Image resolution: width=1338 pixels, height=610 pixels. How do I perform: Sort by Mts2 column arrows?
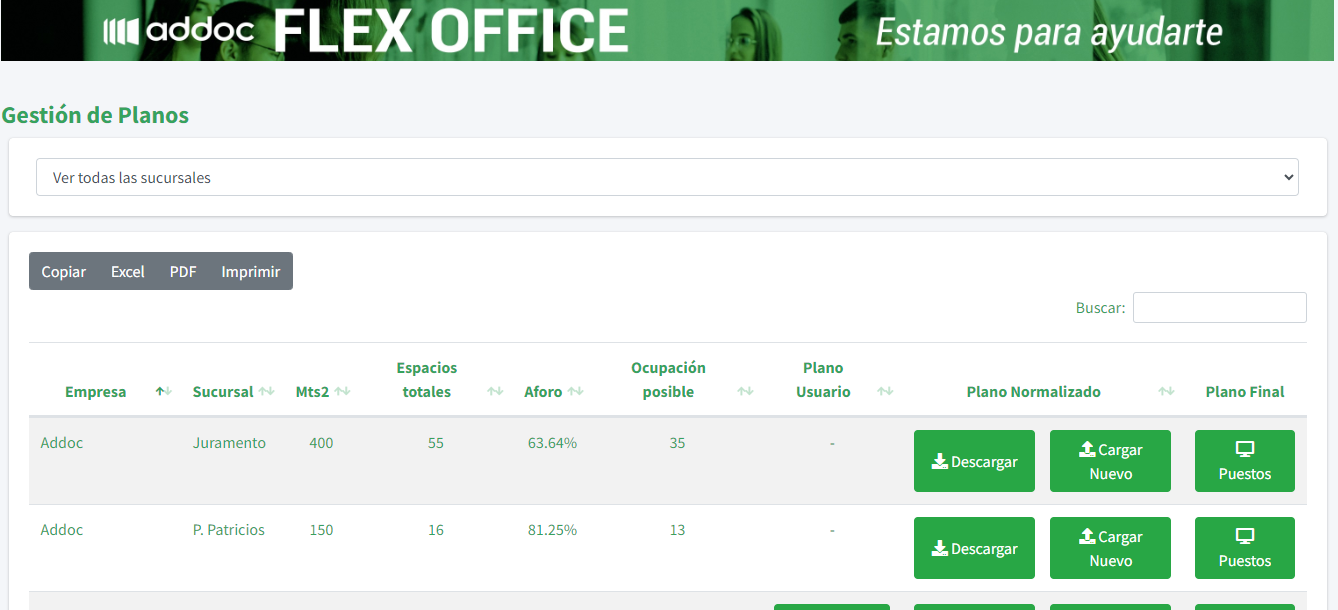point(342,392)
